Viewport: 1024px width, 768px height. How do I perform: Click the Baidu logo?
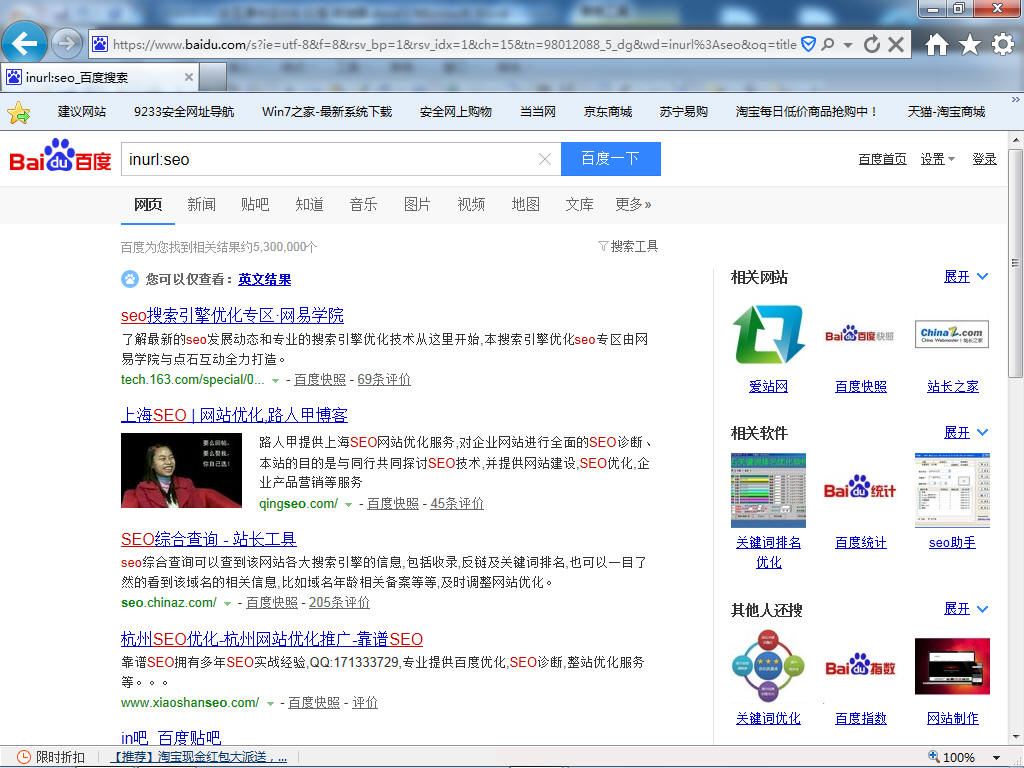[x=60, y=155]
